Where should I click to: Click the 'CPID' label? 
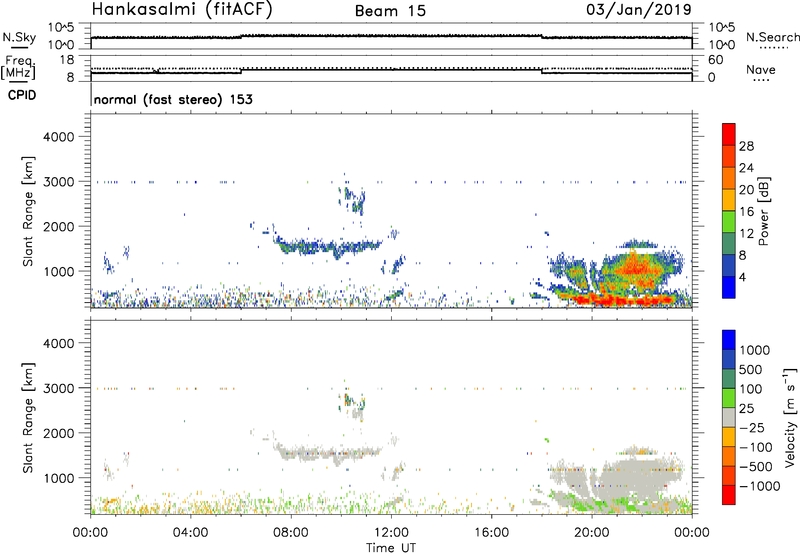pos(22,95)
